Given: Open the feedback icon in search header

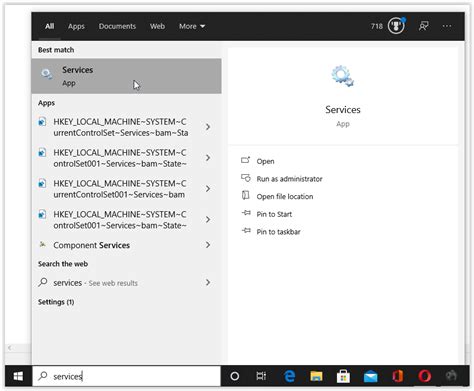Looking at the screenshot, I should [423, 26].
